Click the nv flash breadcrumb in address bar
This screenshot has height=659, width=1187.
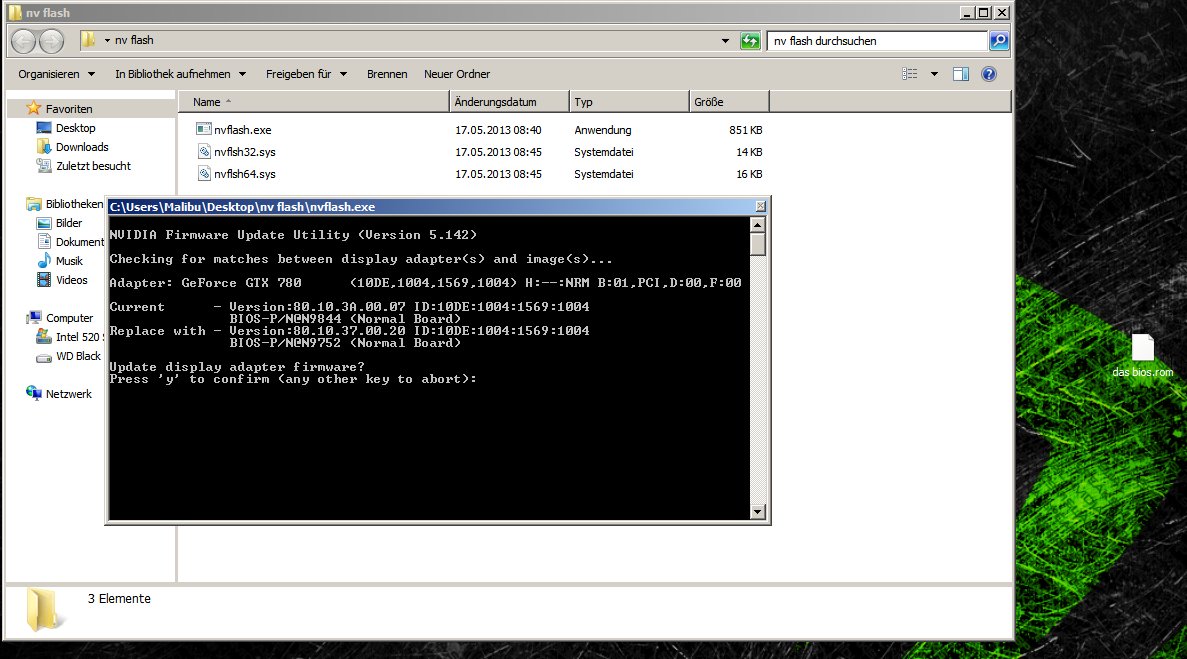[134, 40]
